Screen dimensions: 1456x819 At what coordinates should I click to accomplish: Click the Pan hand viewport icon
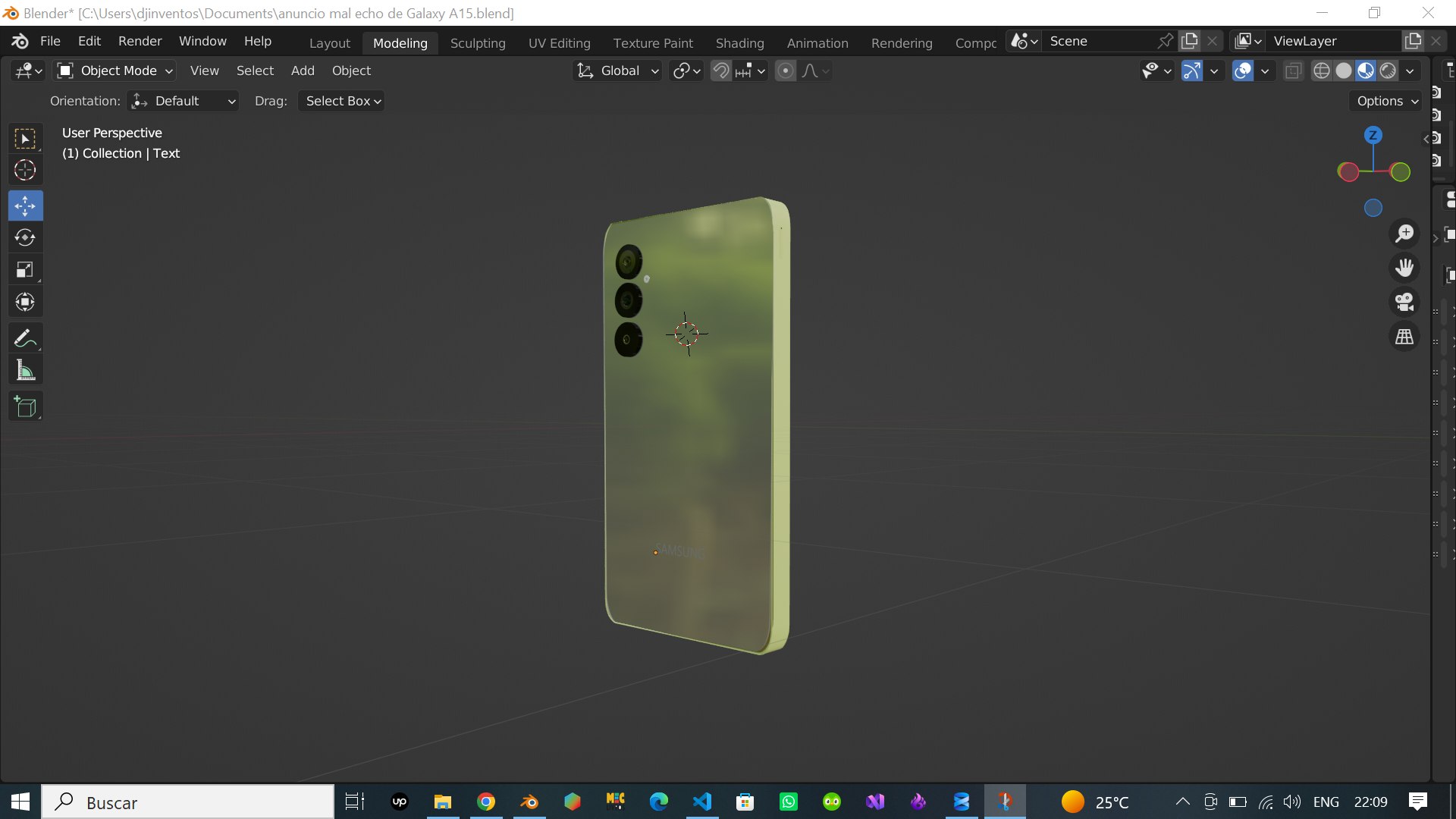[1404, 268]
